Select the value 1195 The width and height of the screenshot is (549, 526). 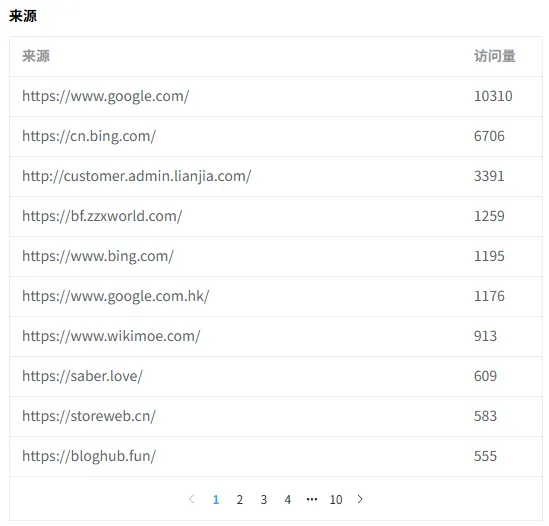pyautogui.click(x=489, y=256)
